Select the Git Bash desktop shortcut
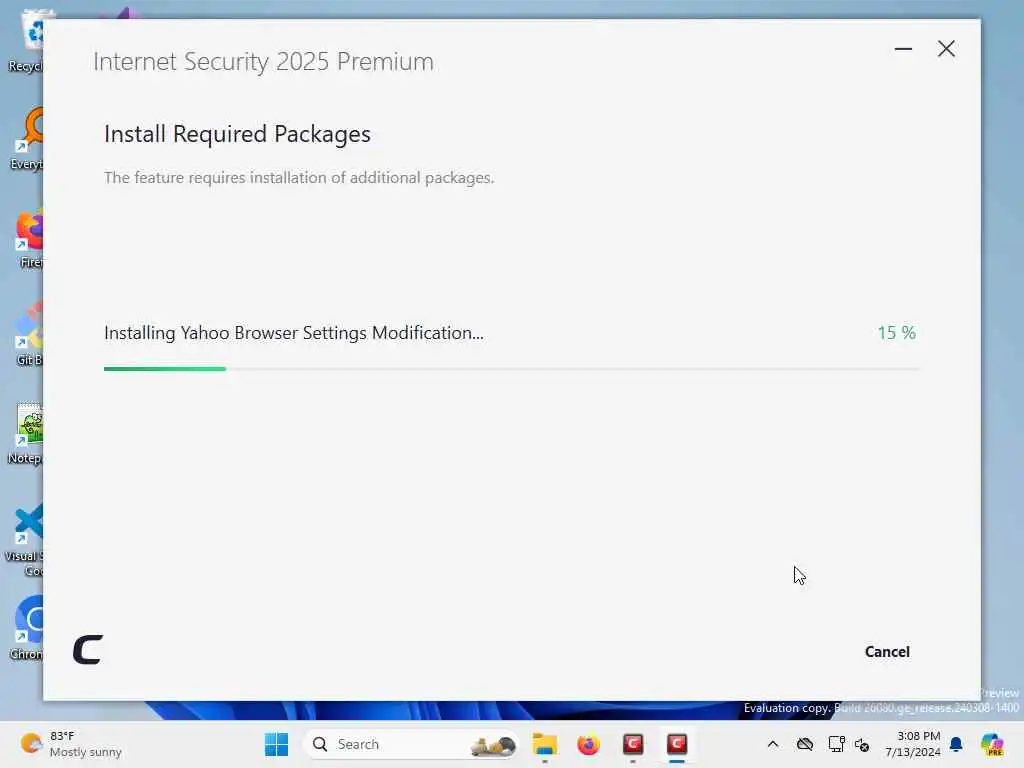This screenshot has width=1024, height=768. pos(29,334)
